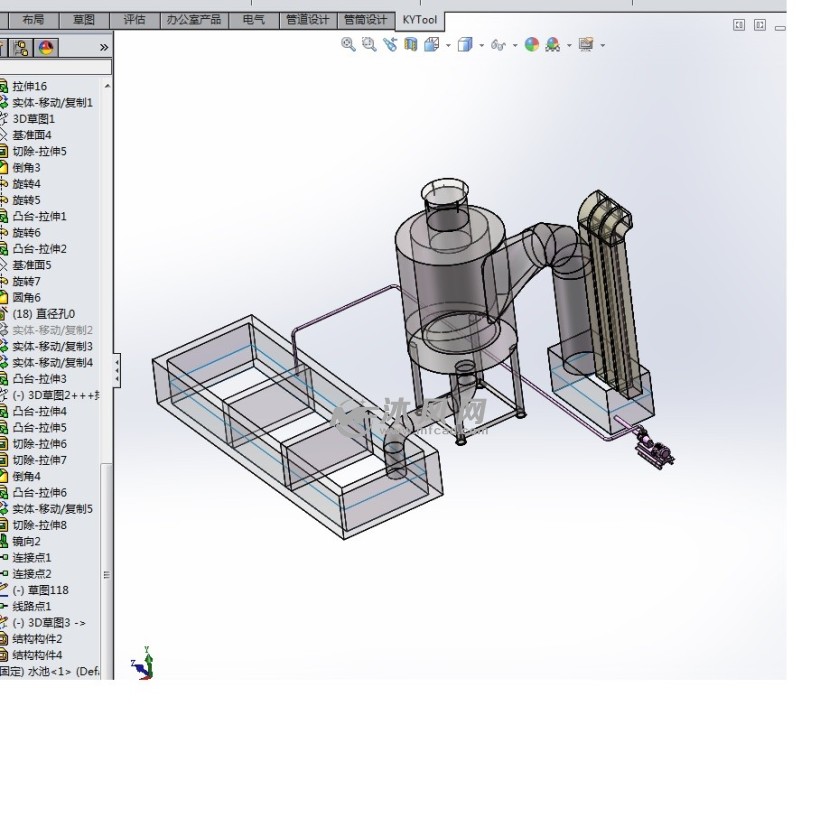Click the Edit Appearance color ball icon

click(x=531, y=44)
